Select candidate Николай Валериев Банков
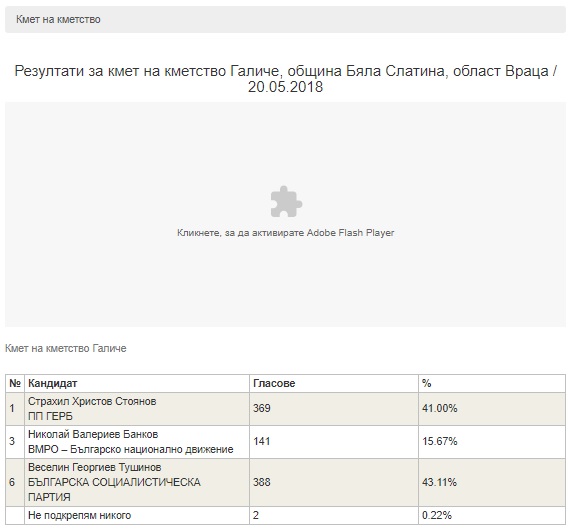This screenshot has width=571, height=532. 93,434
